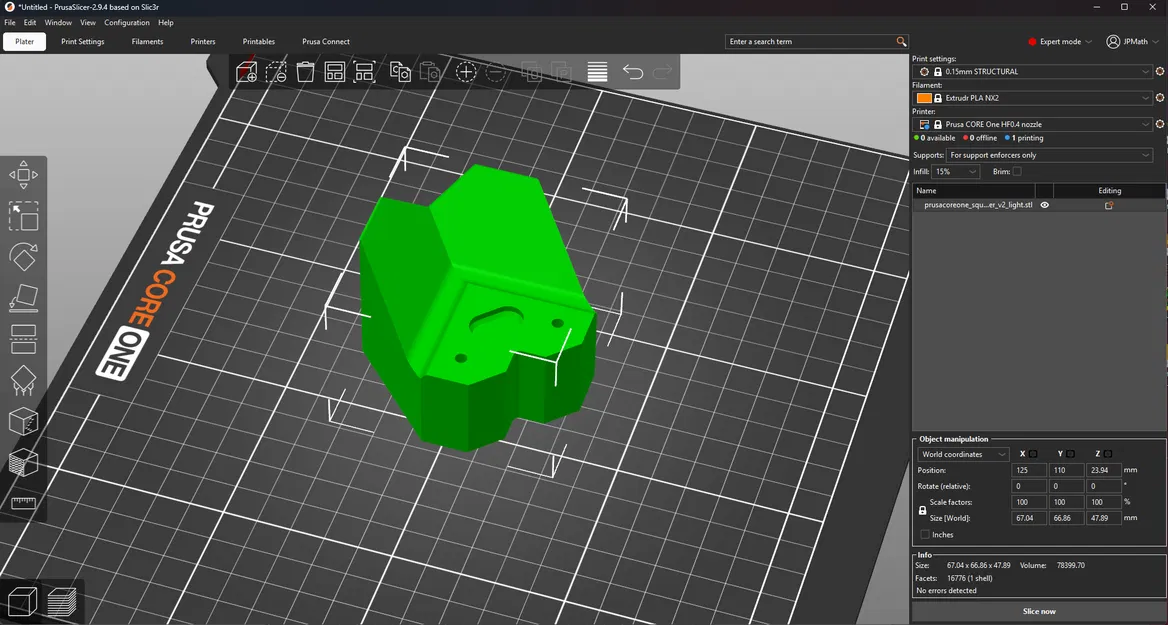This screenshot has width=1168, height=625.
Task: Select the Move gizmo tool
Action: pyautogui.click(x=24, y=175)
